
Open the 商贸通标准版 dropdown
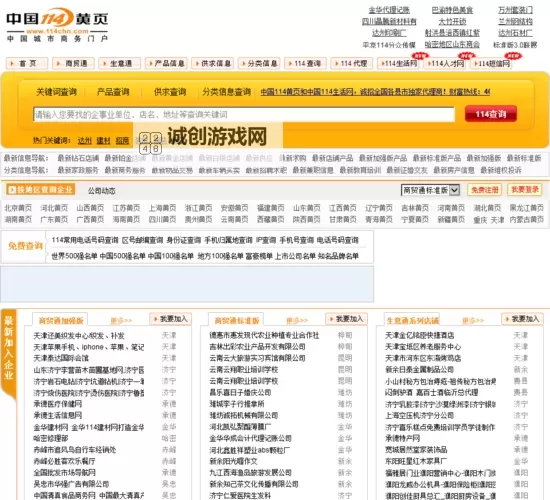pyautogui.click(x=430, y=190)
